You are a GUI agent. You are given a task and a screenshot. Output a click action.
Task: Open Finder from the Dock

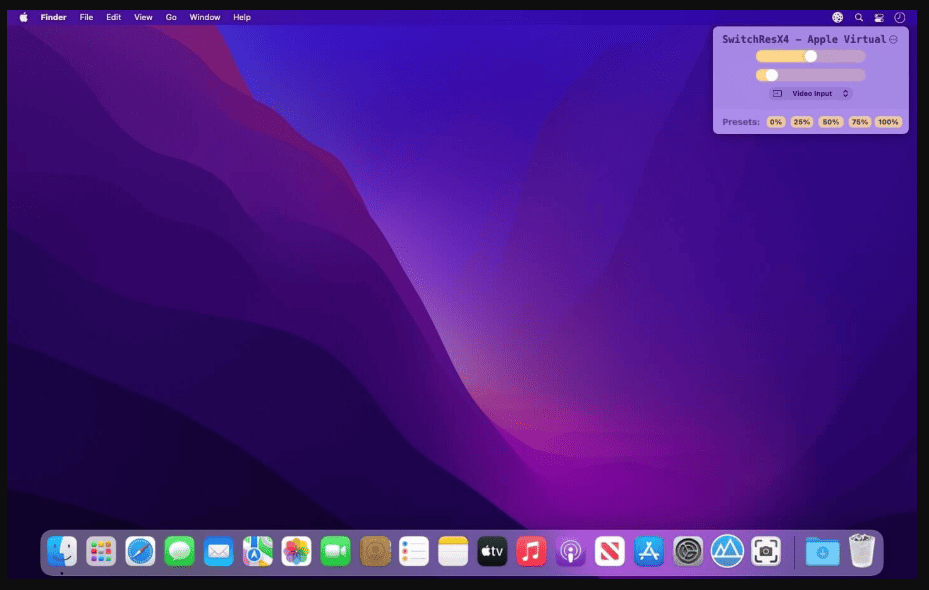coord(62,551)
